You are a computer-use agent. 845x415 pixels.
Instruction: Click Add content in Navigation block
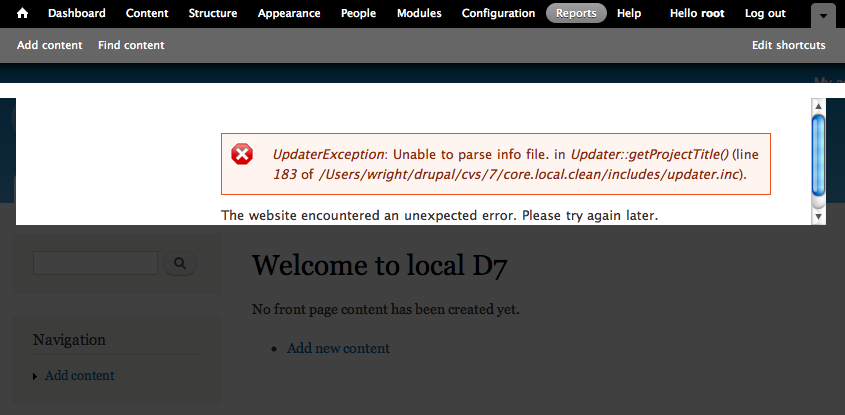coord(80,376)
